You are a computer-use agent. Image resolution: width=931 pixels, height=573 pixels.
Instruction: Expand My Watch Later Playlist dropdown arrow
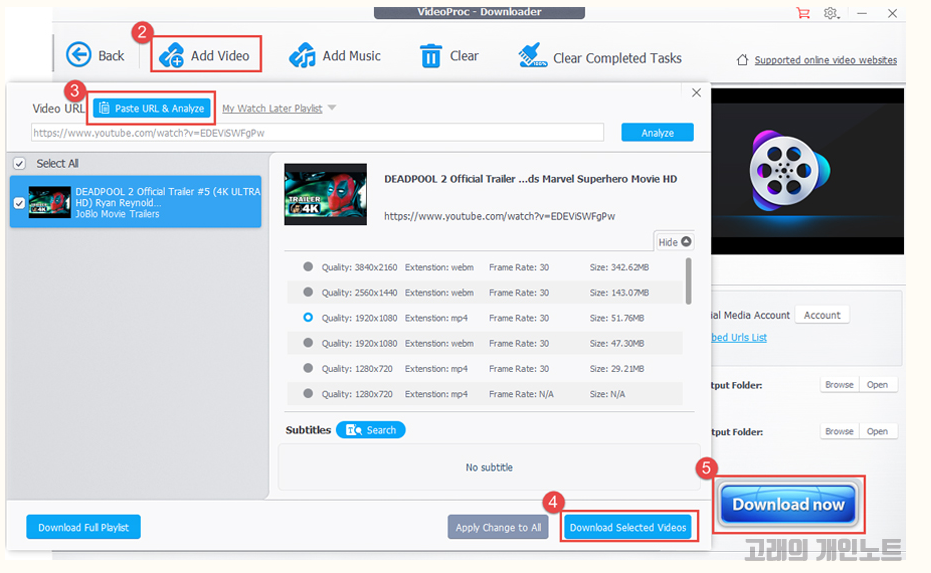(332, 107)
